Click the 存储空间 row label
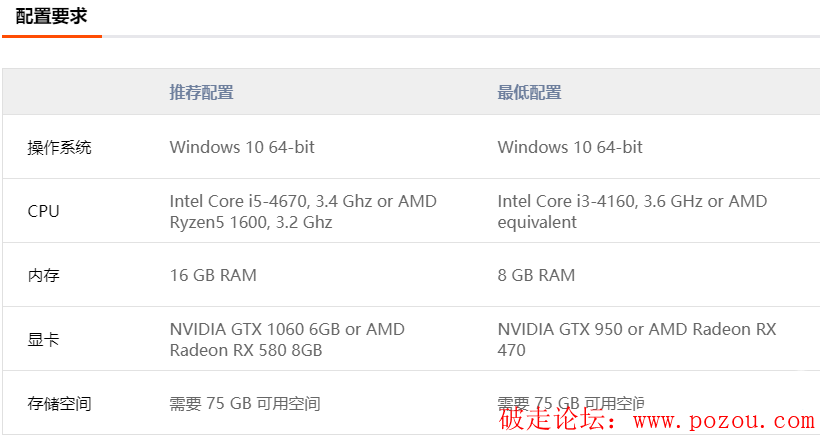The height and width of the screenshot is (436, 820). click(59, 404)
